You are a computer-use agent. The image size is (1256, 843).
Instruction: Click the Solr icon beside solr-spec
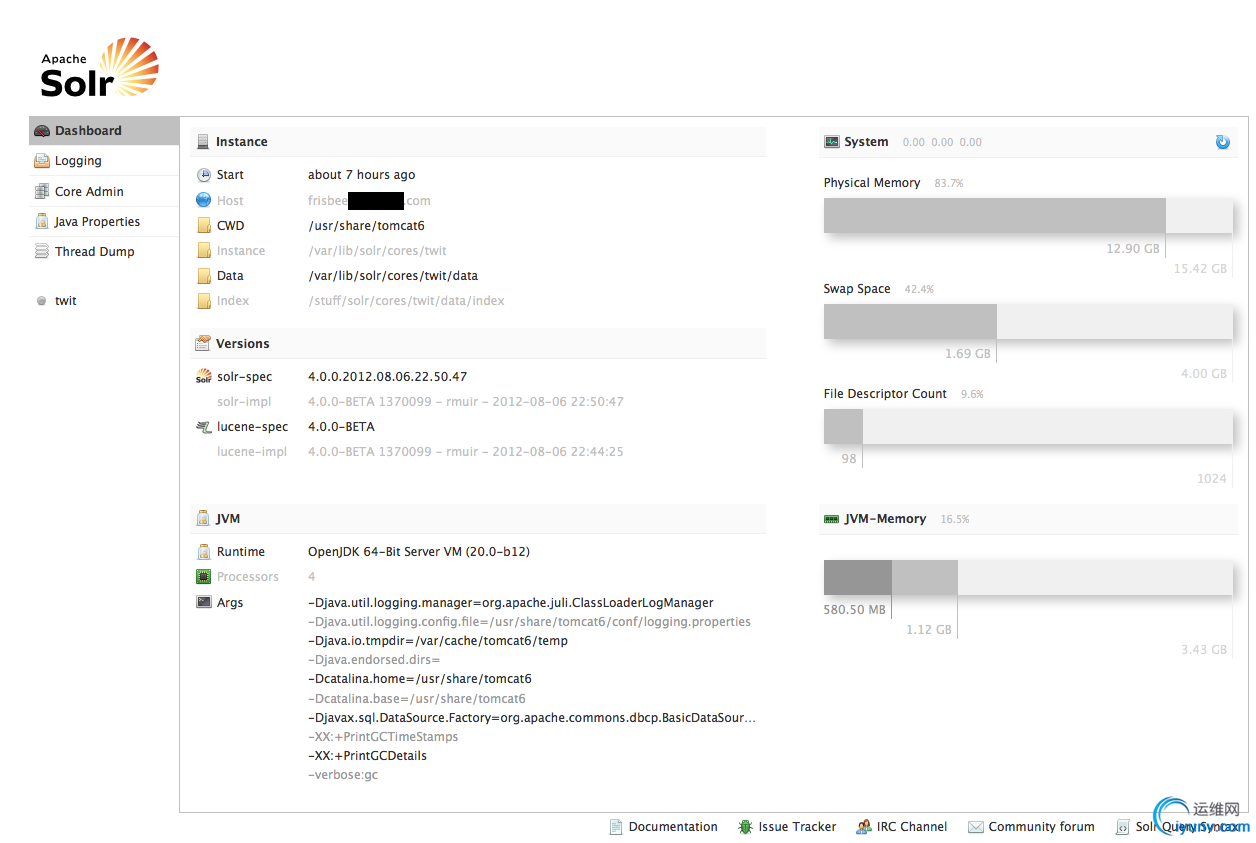coord(204,377)
